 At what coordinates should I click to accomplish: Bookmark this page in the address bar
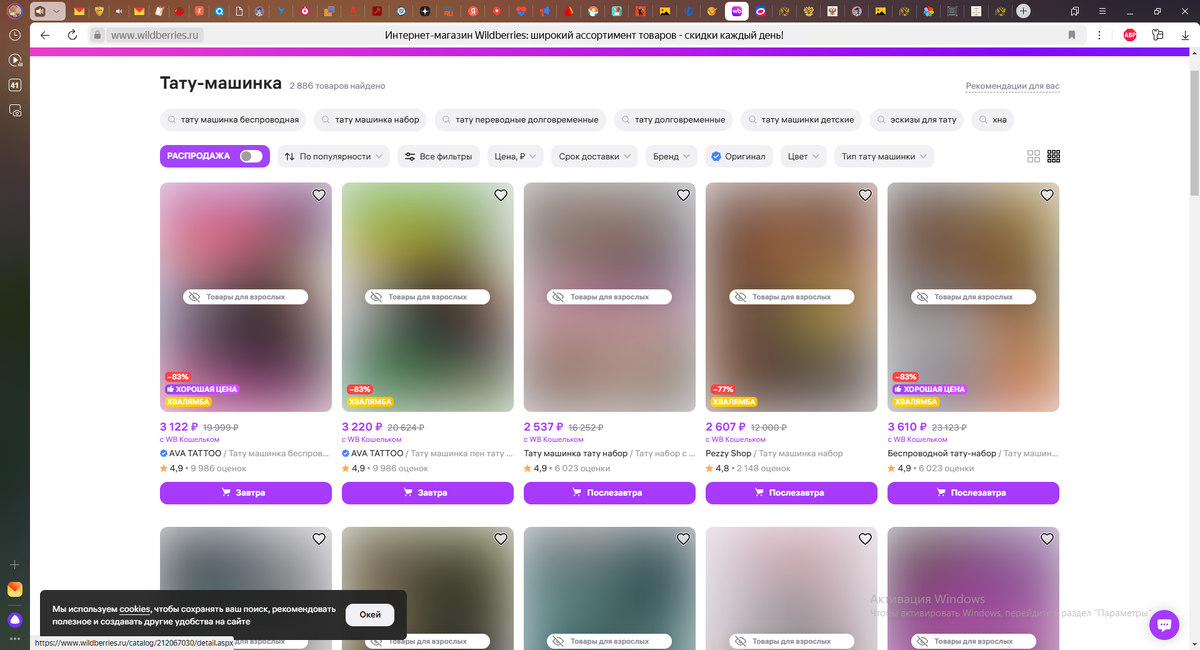[x=1072, y=35]
